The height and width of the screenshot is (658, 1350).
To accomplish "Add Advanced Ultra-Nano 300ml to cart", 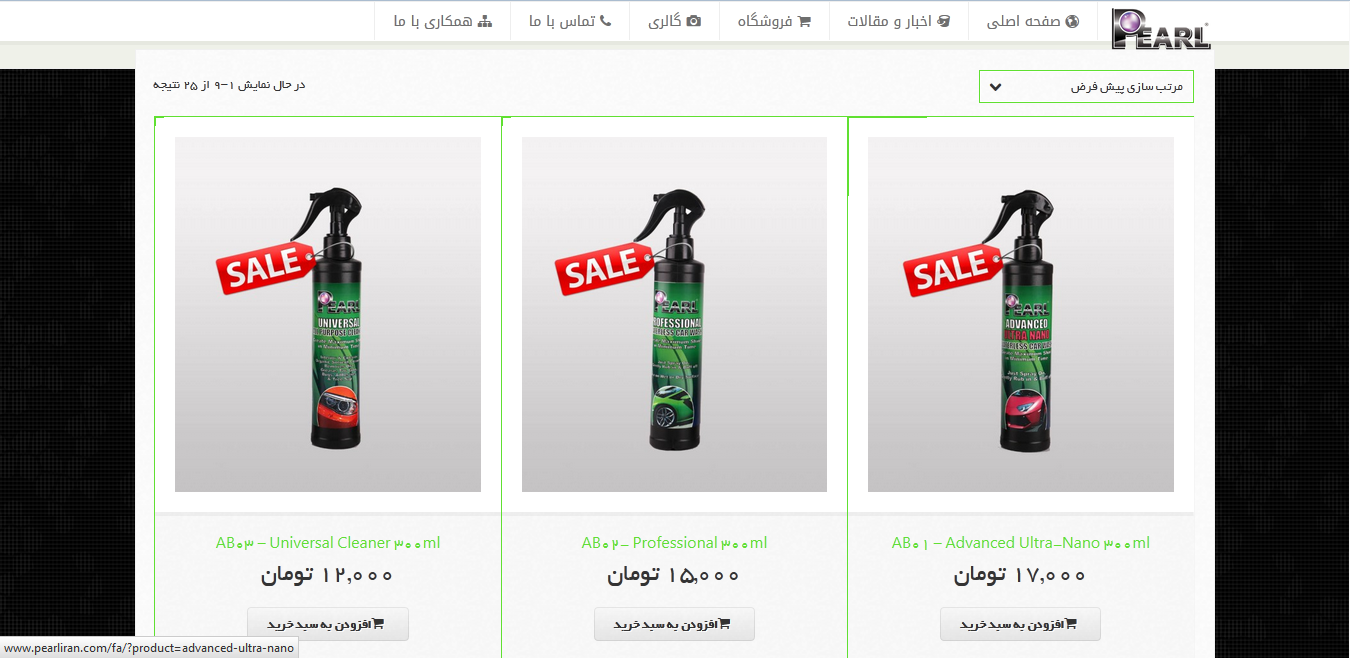I will 1020,624.
